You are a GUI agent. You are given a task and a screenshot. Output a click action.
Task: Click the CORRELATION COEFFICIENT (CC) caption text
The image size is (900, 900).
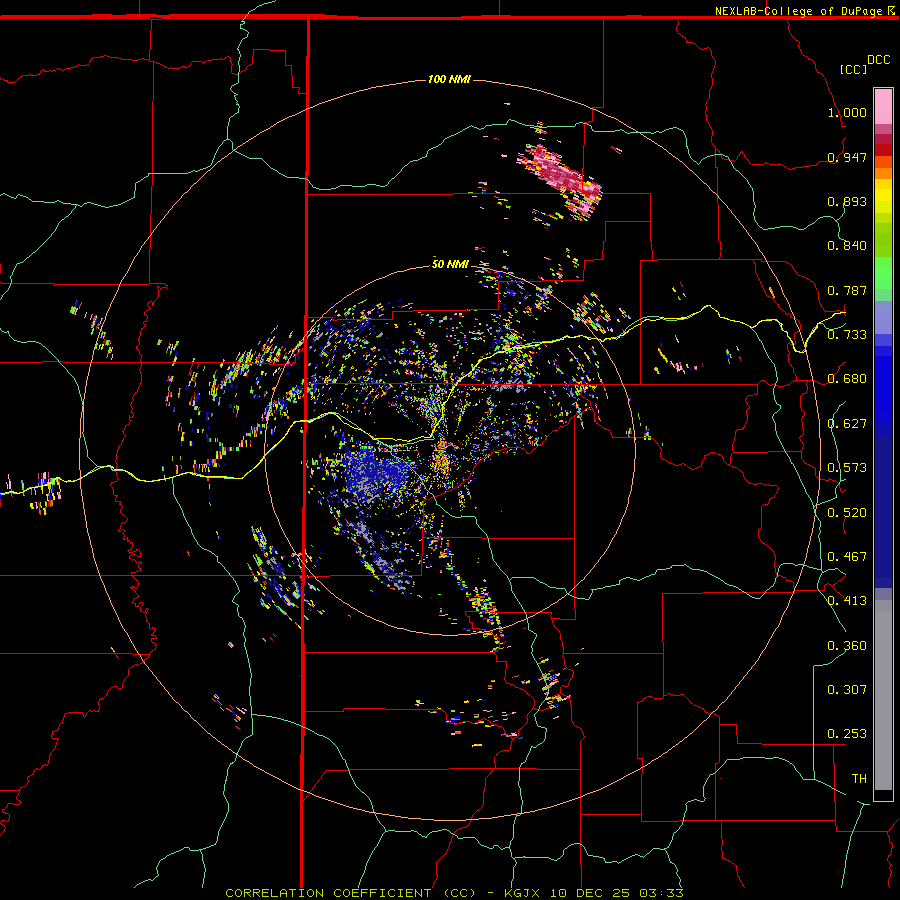point(350,893)
